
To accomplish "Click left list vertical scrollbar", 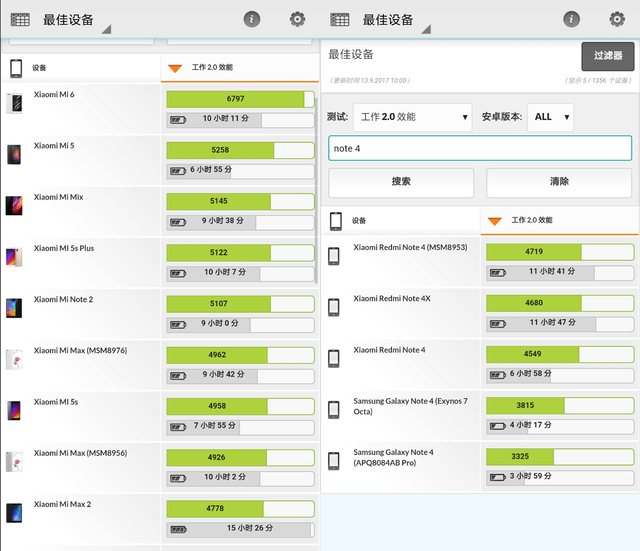I will point(316,190).
